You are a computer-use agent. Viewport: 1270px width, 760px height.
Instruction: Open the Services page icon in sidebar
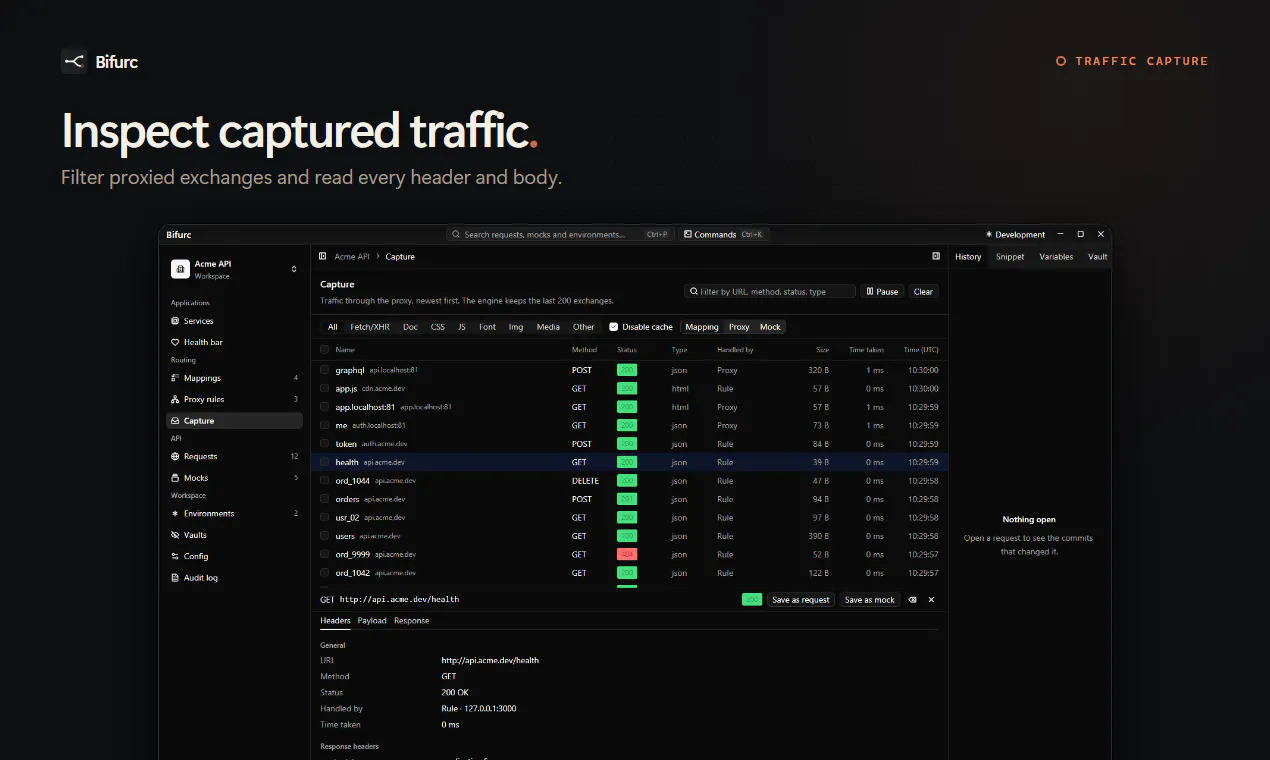(175, 321)
